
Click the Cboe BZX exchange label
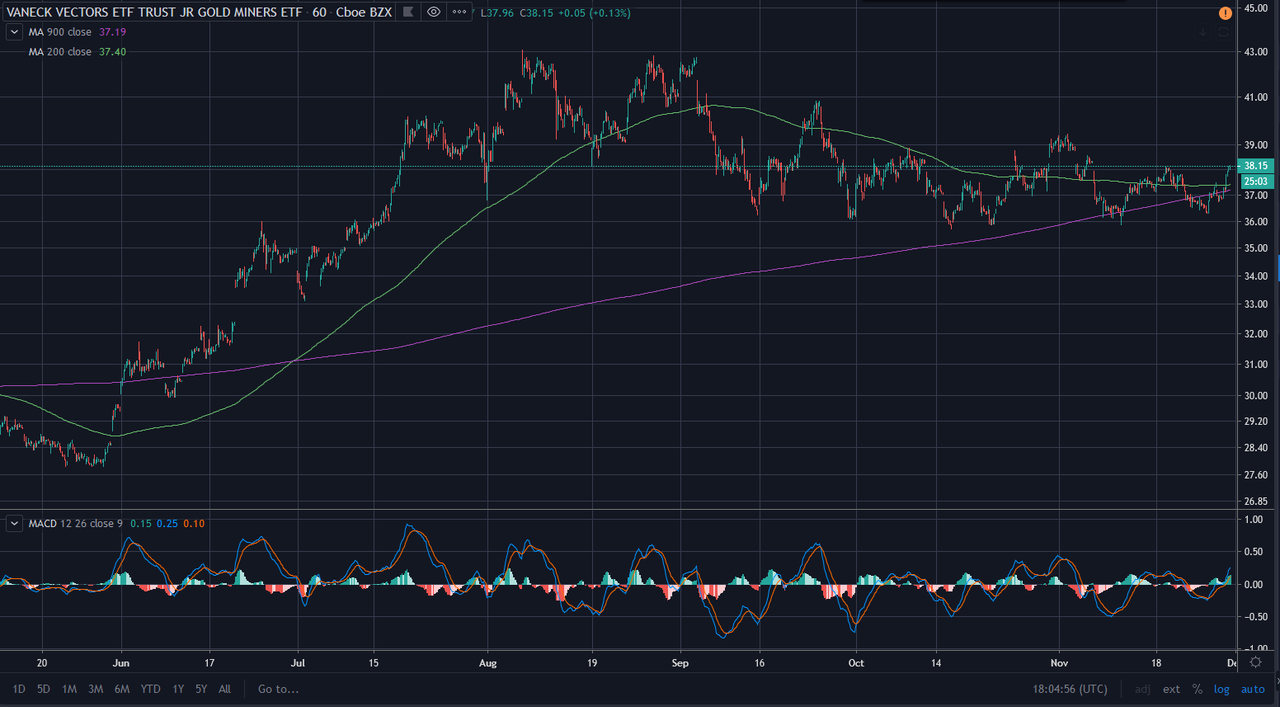(364, 12)
